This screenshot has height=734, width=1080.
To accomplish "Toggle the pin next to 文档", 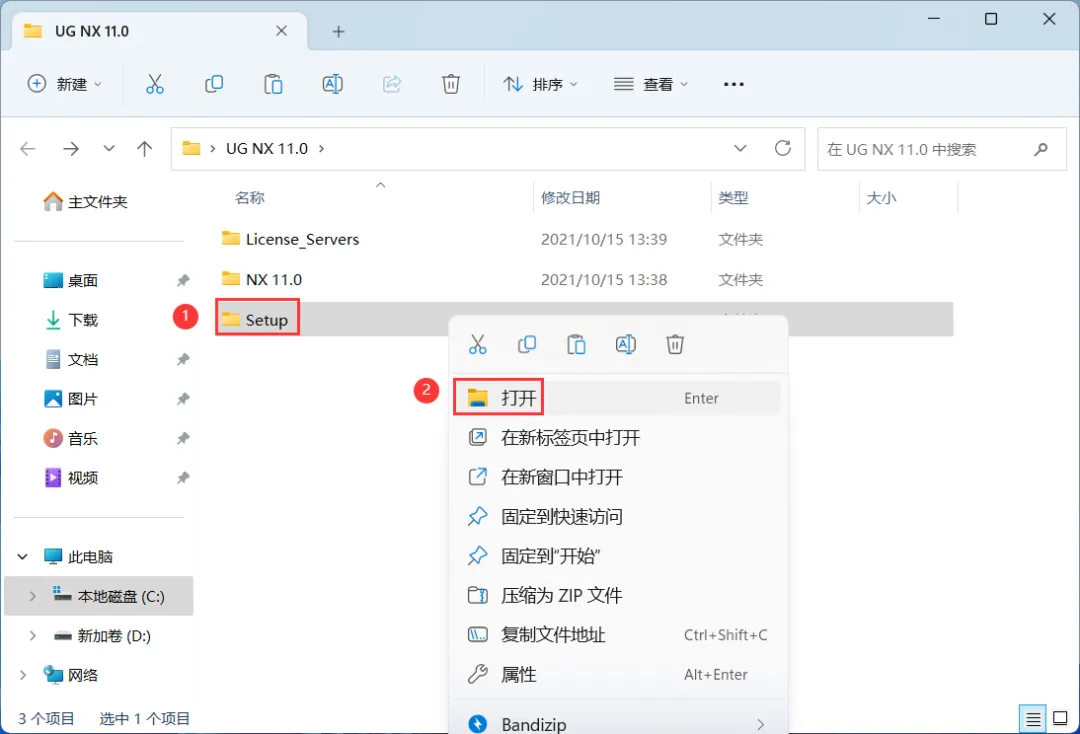I will pos(183,359).
